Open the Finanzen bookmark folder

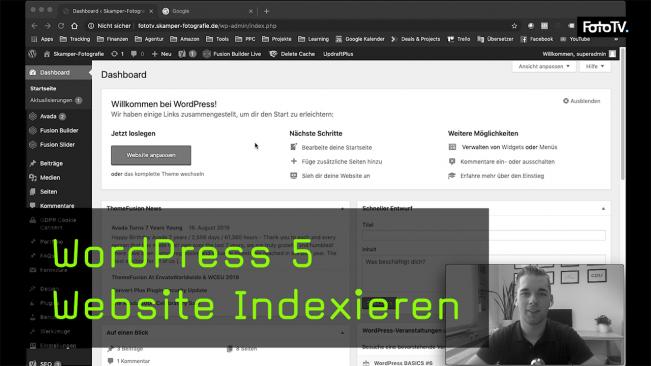coord(113,39)
